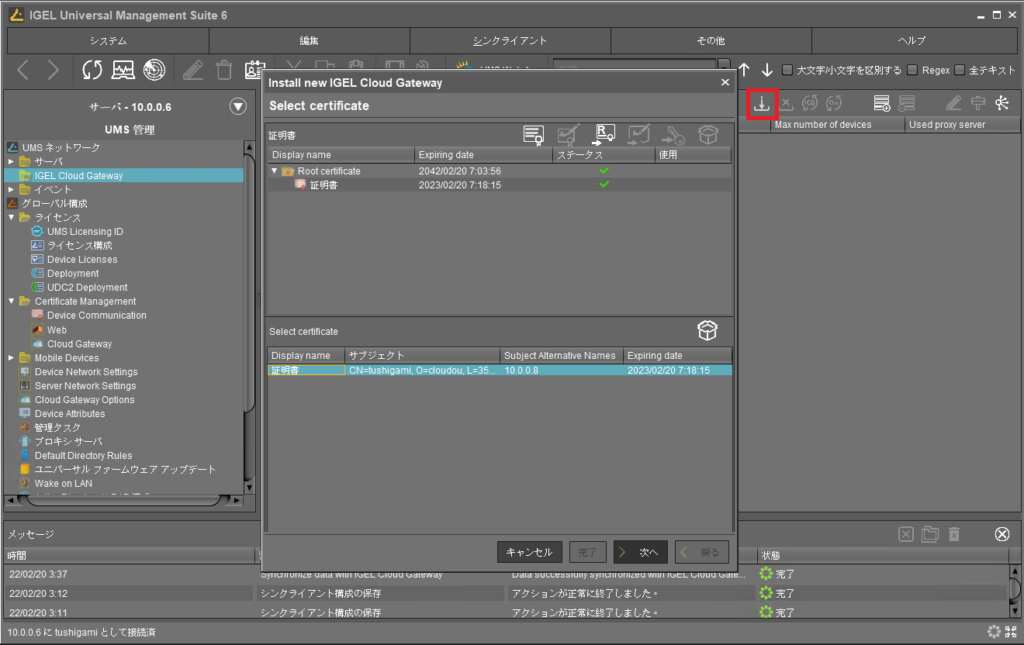Viewport: 1024px width, 645px height.
Task: Click the forward navigation arrow in toolbar
Action: pos(53,70)
